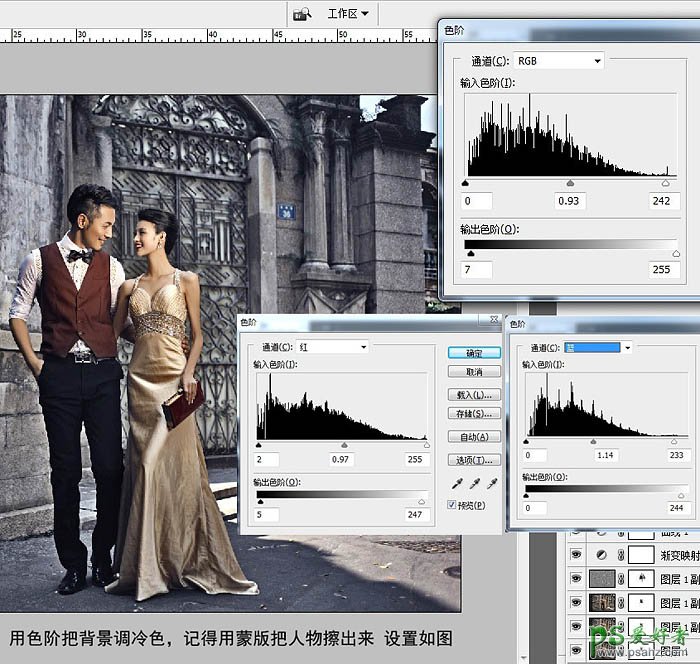The width and height of the screenshot is (700, 664).
Task: Click the gradient map adjustment layer icon
Action: click(x=601, y=555)
